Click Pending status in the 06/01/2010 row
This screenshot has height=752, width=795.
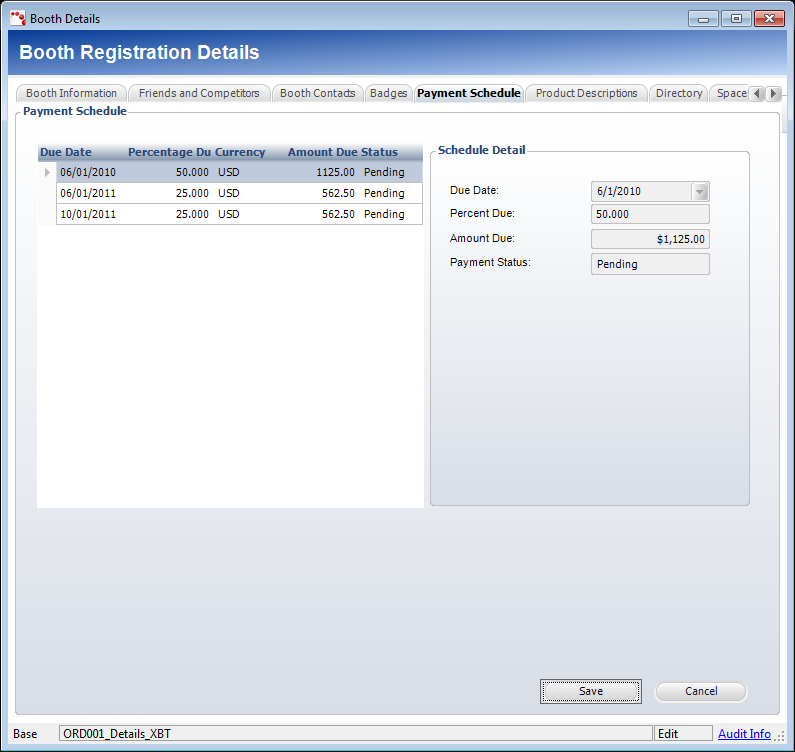[x=384, y=172]
